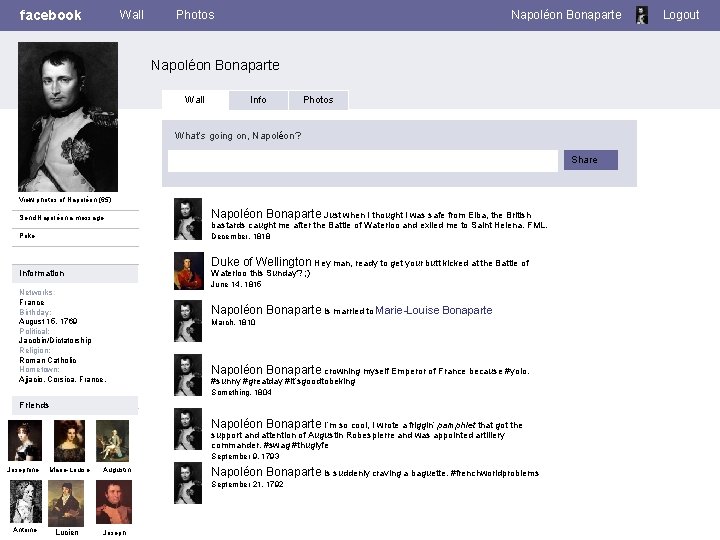Open Marie-Louise Bonaparte profile link
This screenshot has height=540, width=720.
point(433,310)
